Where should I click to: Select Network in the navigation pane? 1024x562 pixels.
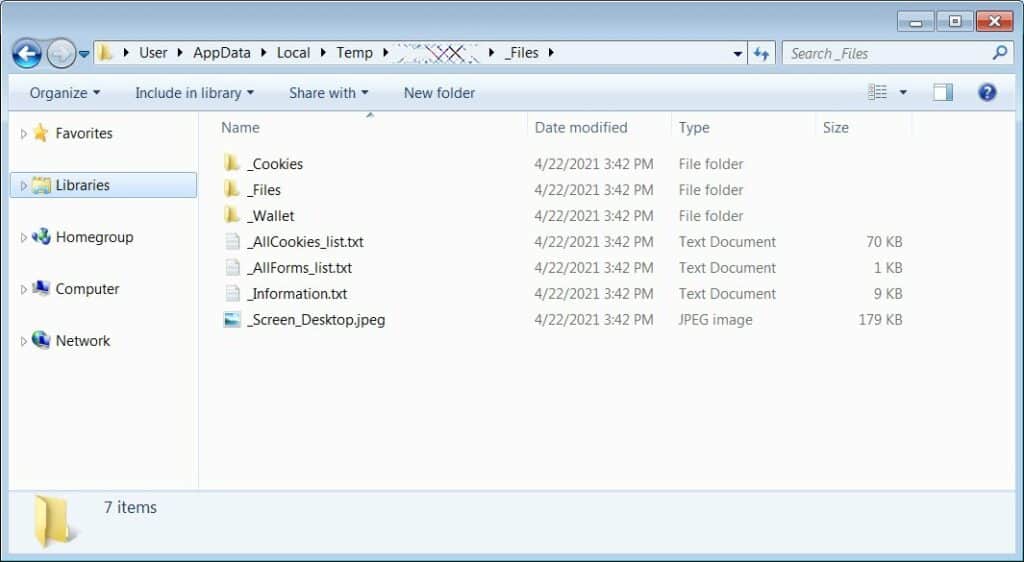82,341
